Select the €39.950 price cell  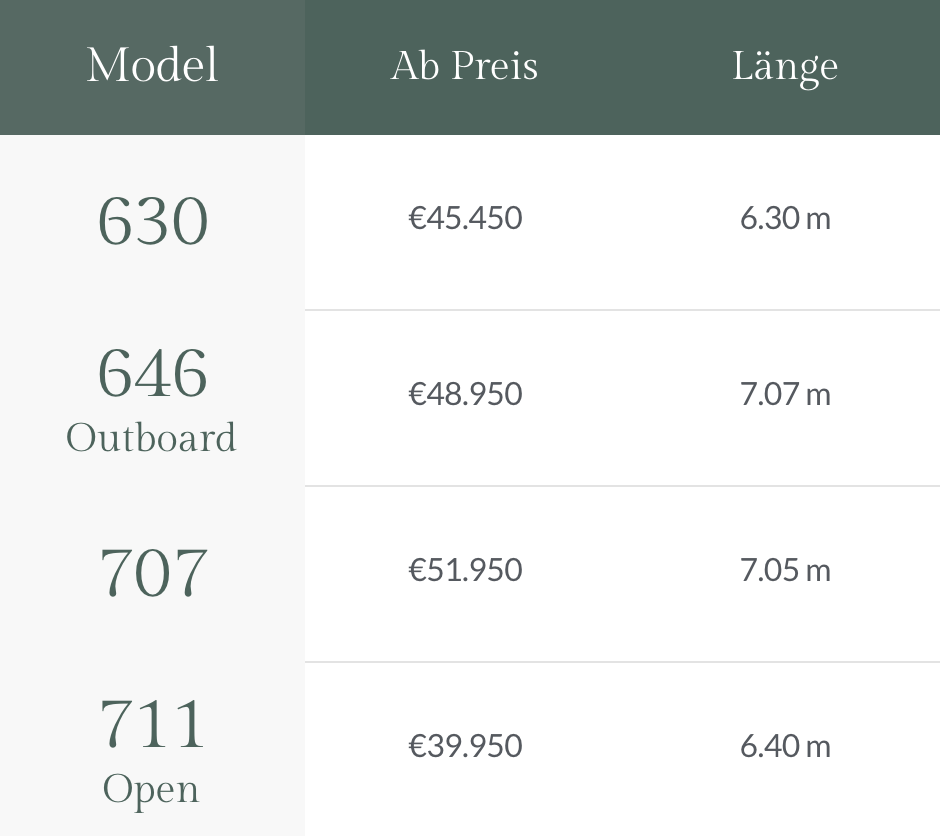(x=465, y=746)
